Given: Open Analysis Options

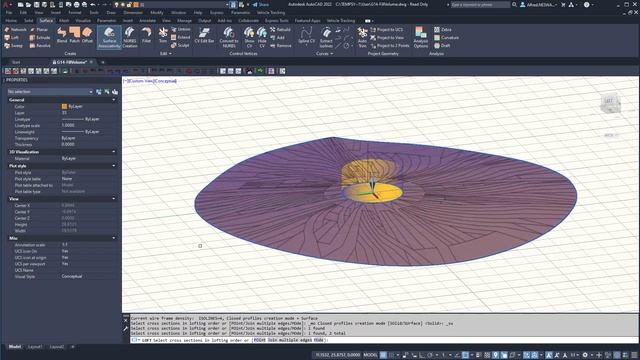Looking at the screenshot, I should (x=420, y=38).
